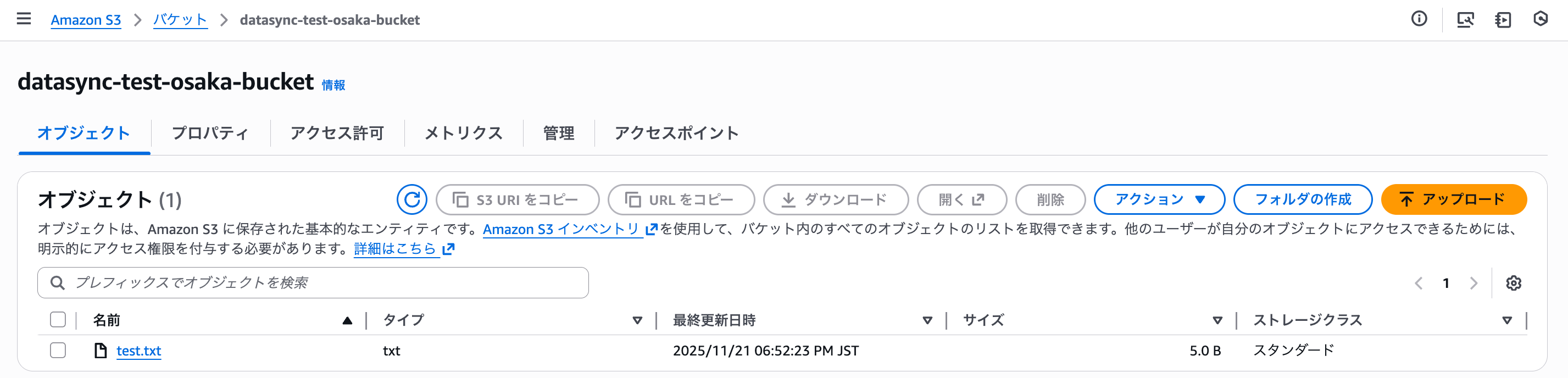This screenshot has height=378, width=1568.
Task: Open the test.txt object link
Action: point(139,351)
